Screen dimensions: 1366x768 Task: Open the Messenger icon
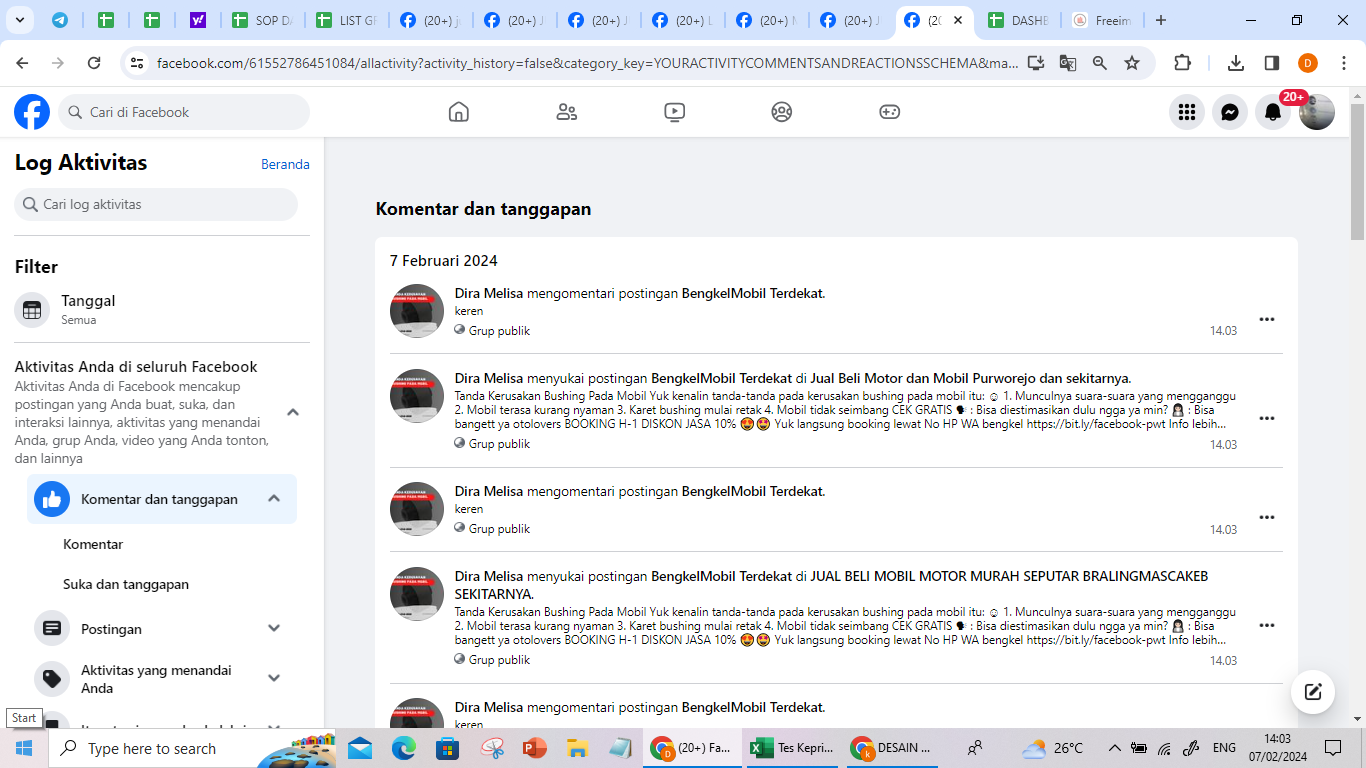point(1230,112)
